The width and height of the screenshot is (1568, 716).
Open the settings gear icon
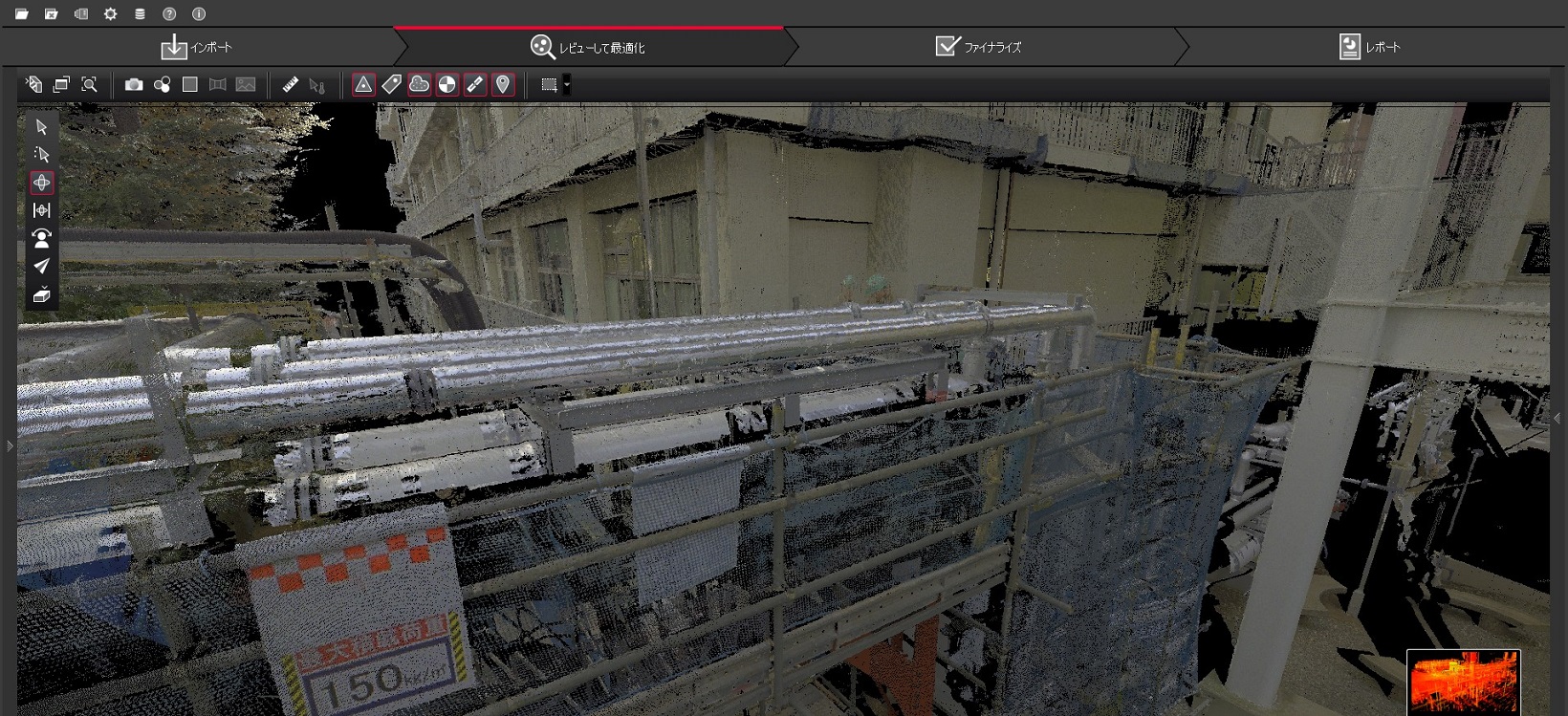[x=110, y=14]
